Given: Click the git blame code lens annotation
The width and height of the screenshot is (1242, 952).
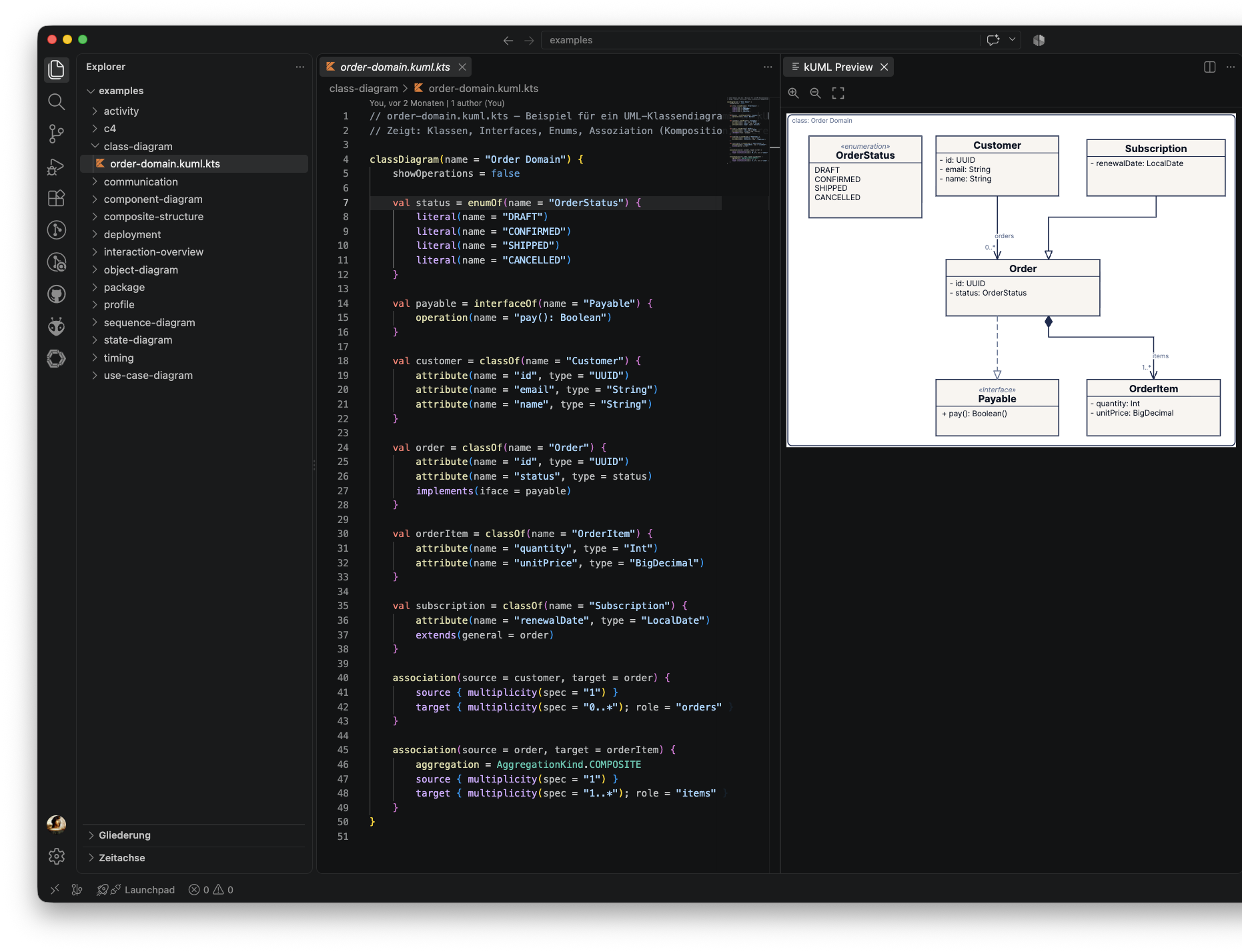Looking at the screenshot, I should click(437, 103).
